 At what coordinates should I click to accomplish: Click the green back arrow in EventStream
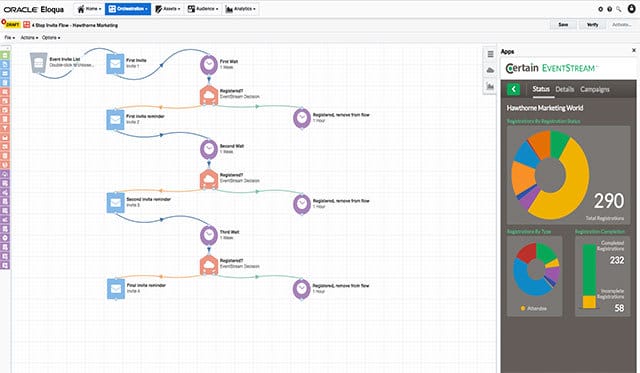(513, 89)
